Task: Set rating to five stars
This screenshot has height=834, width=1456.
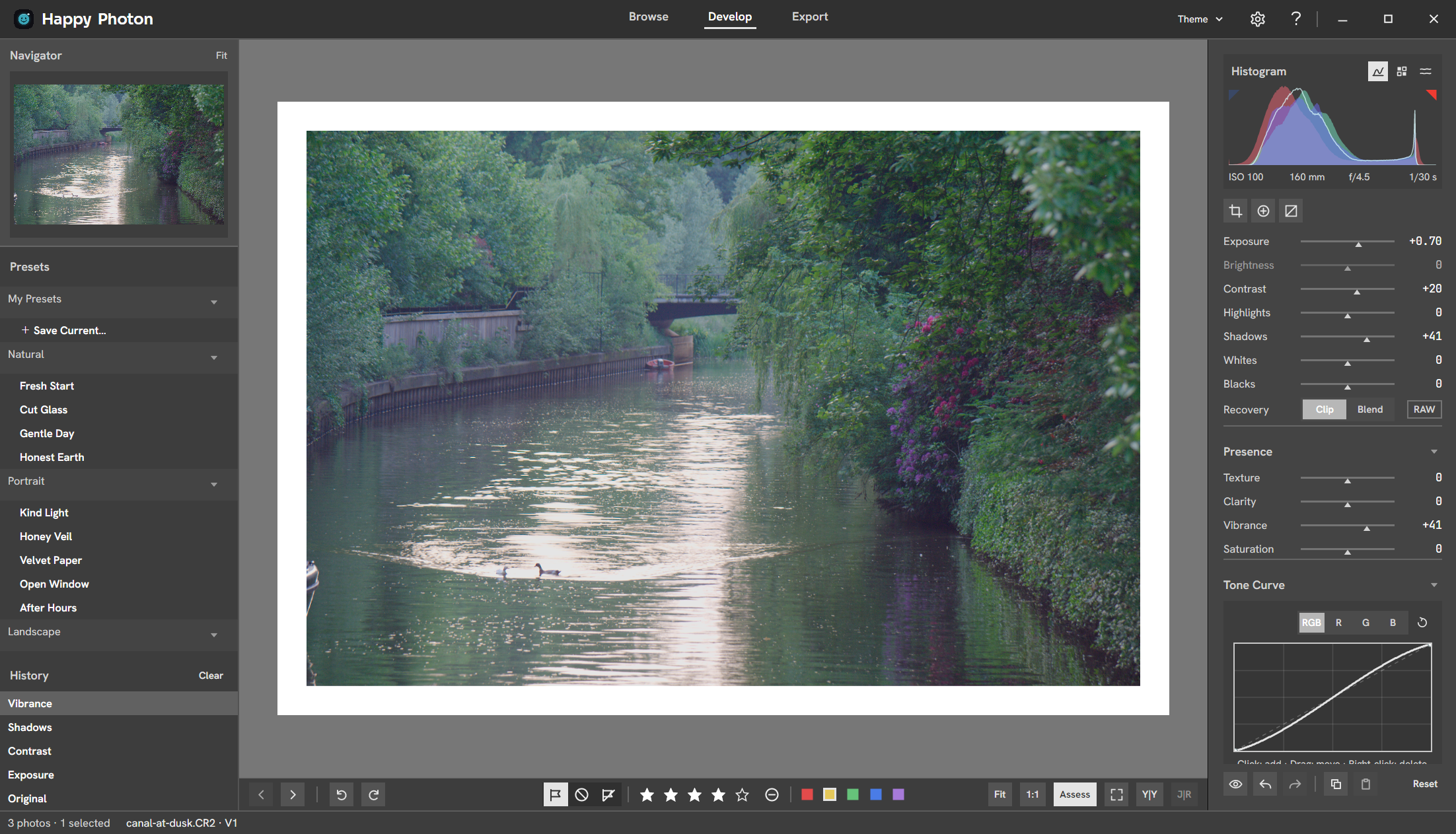Action: tap(742, 794)
